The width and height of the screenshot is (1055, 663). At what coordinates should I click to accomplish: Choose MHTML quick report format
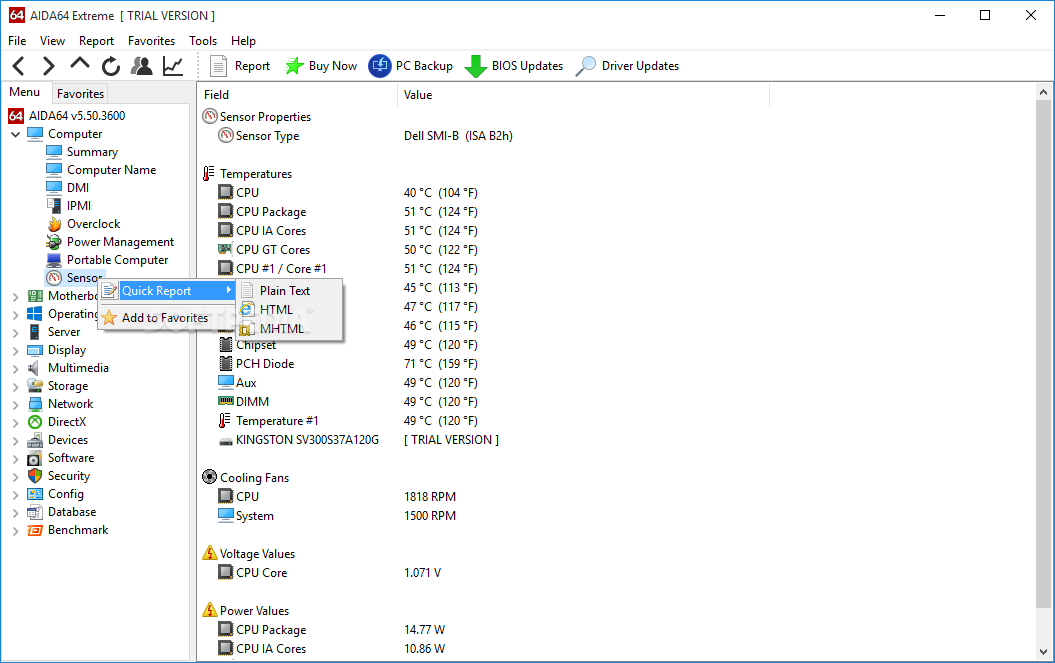(289, 328)
